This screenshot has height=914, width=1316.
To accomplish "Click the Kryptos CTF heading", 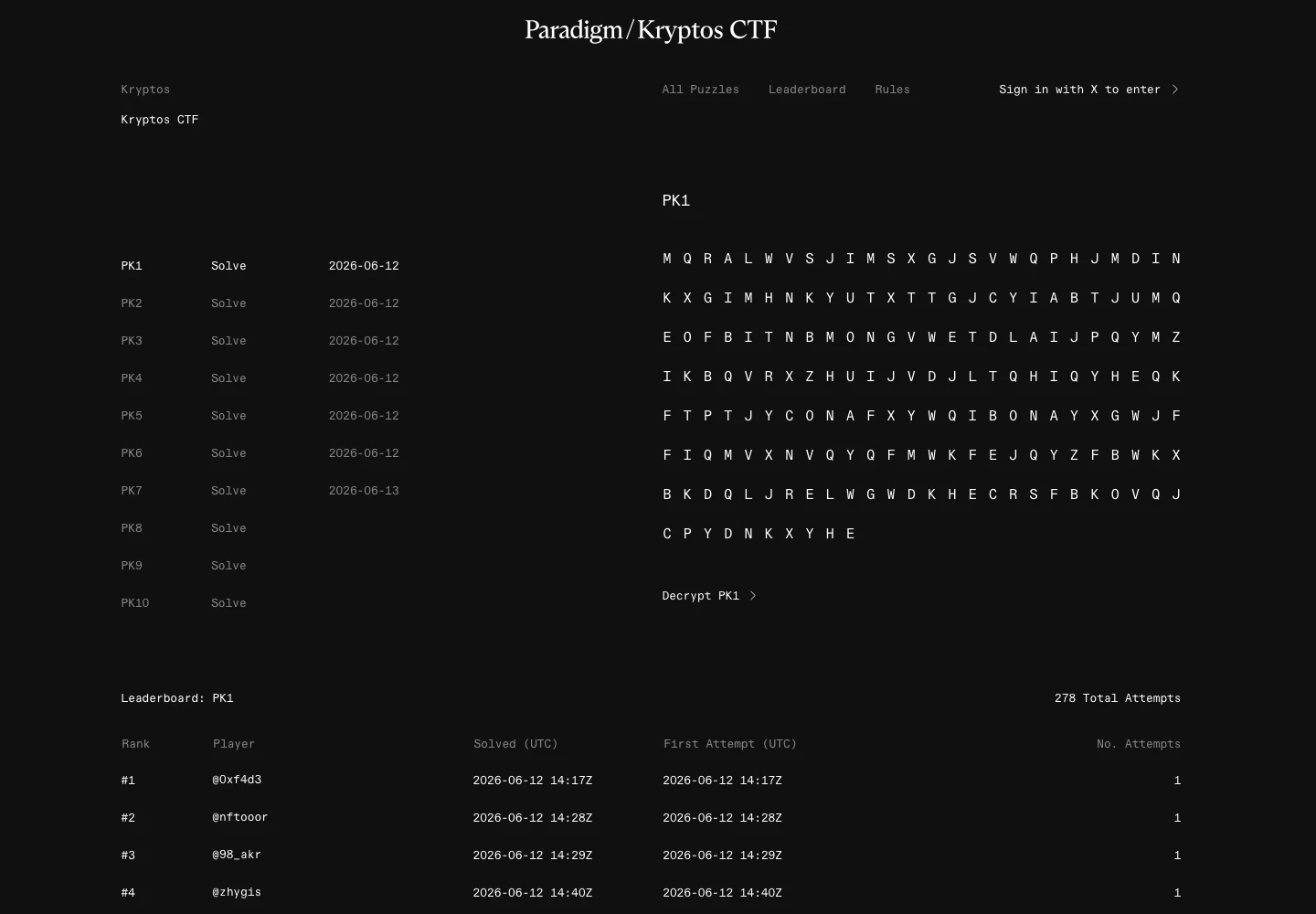I will click(x=160, y=120).
